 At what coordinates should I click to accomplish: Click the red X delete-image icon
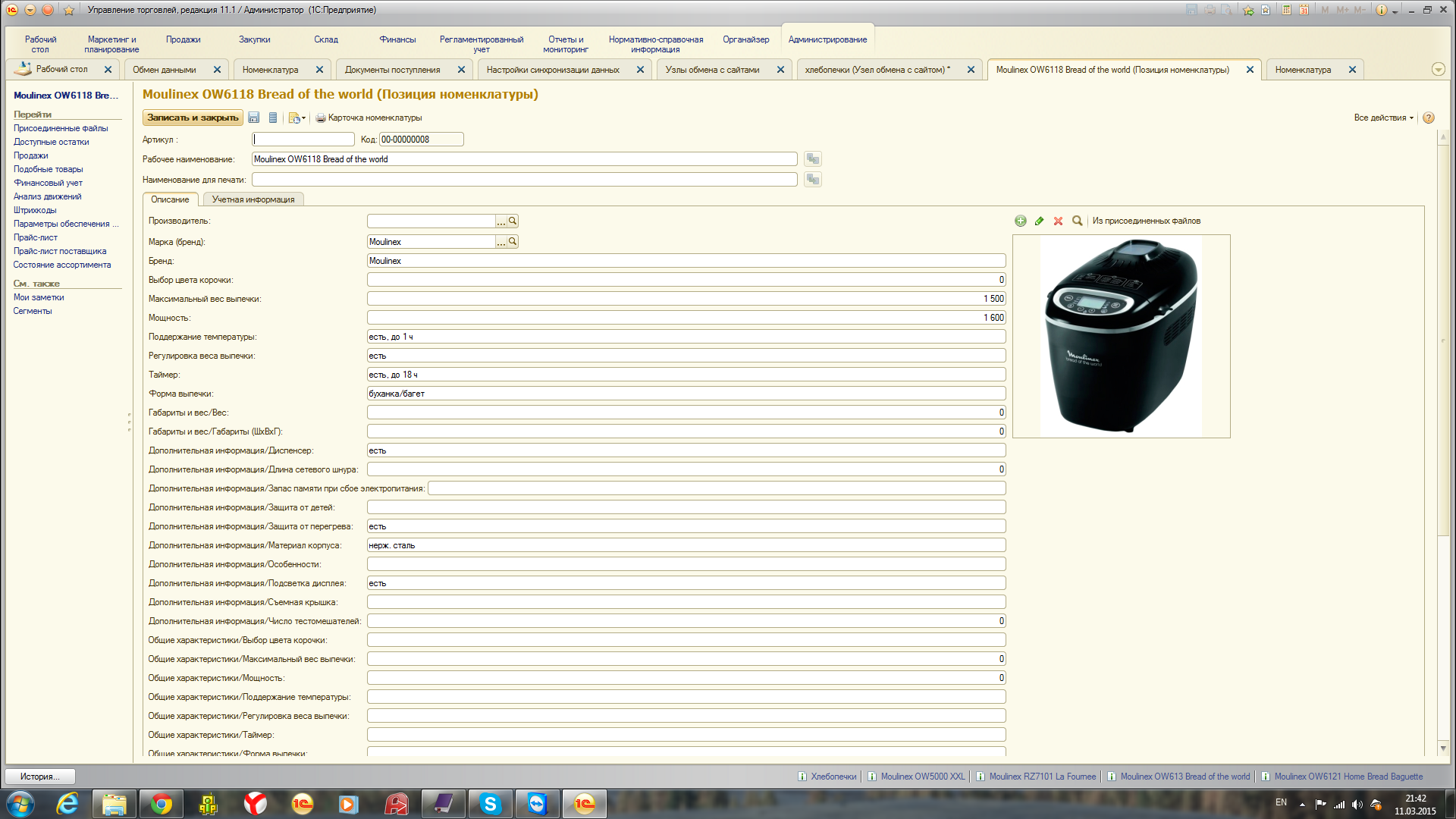[1058, 221]
